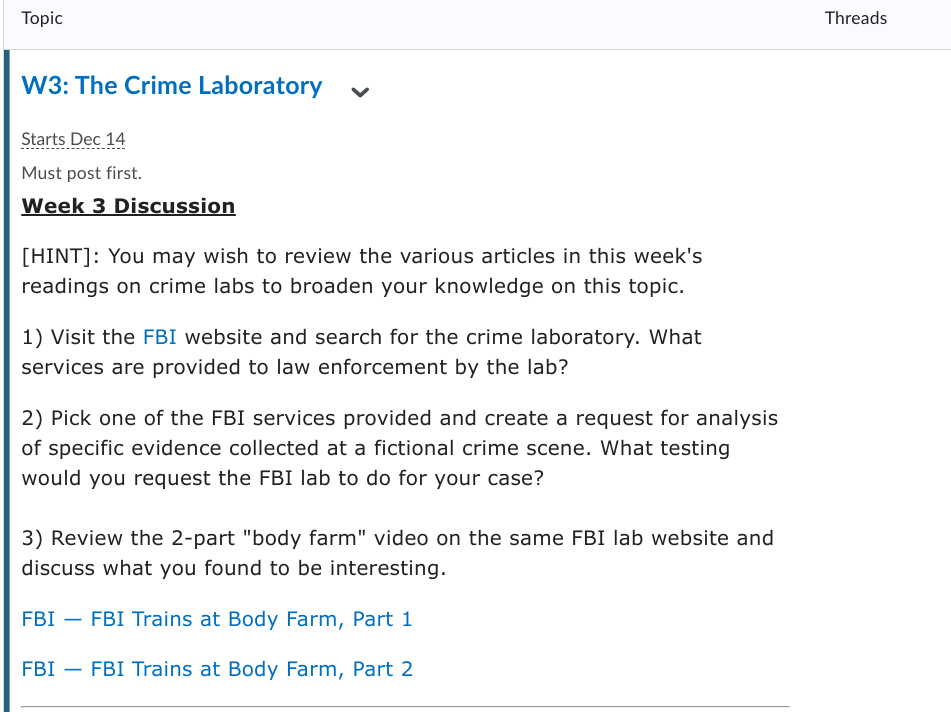Sort discussions by the Threads column header
Viewport: 951px width, 712px height.
click(x=856, y=18)
